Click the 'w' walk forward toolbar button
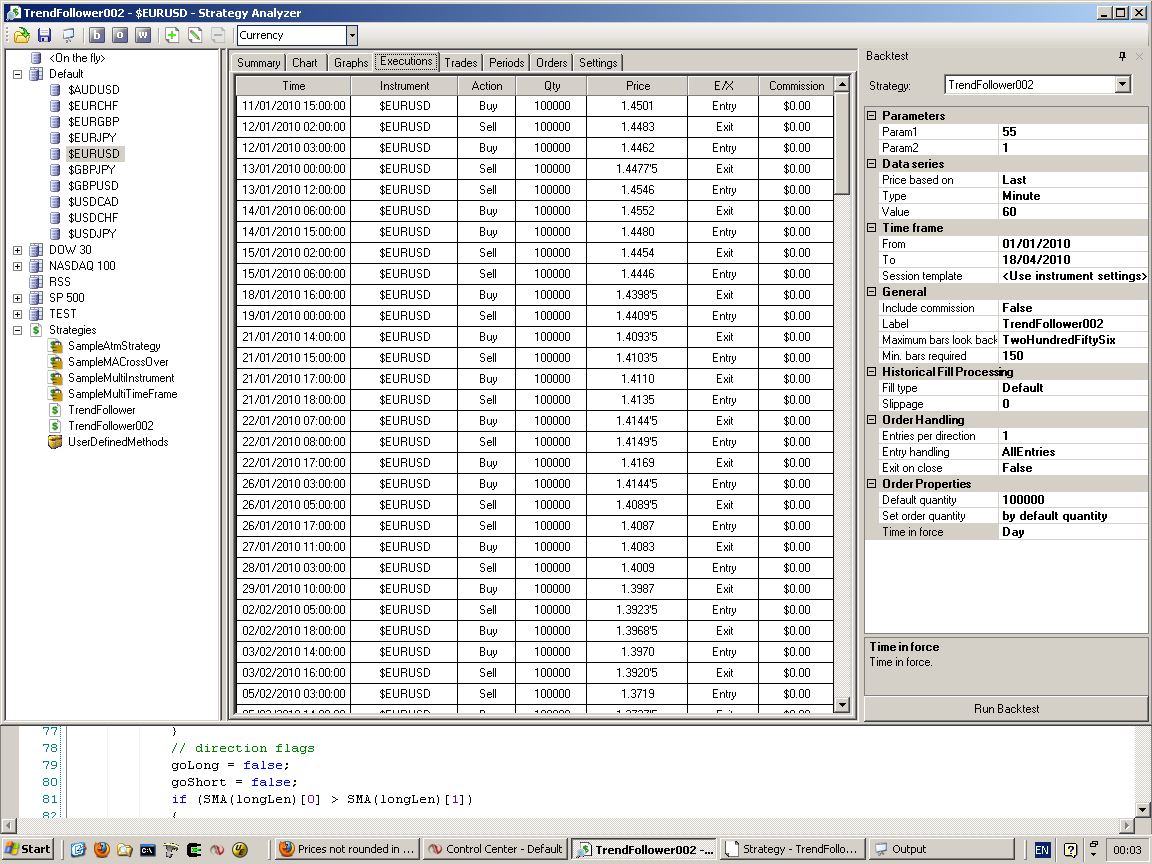Image resolution: width=1152 pixels, height=864 pixels. click(x=143, y=35)
